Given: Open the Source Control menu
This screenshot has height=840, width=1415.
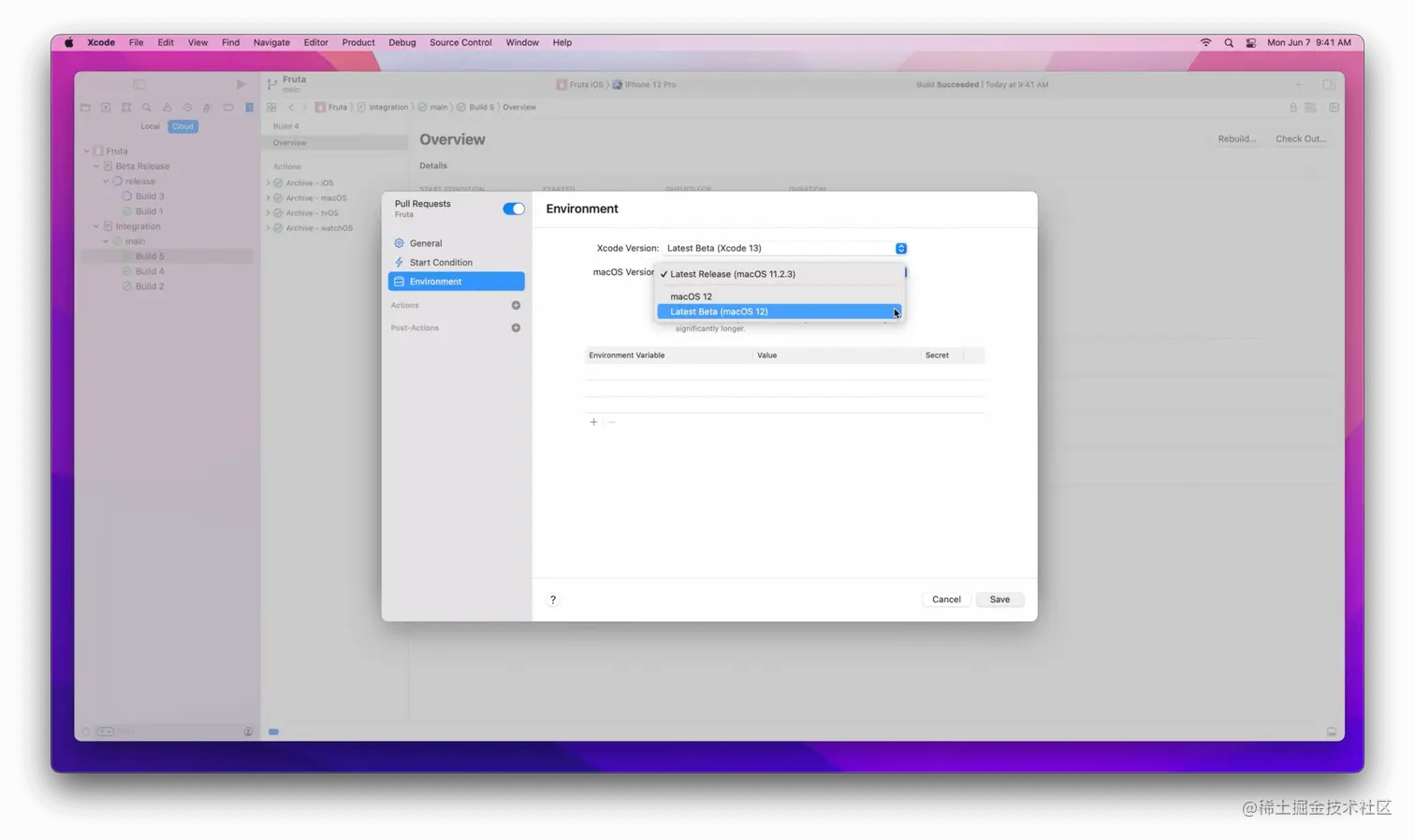Looking at the screenshot, I should [460, 43].
